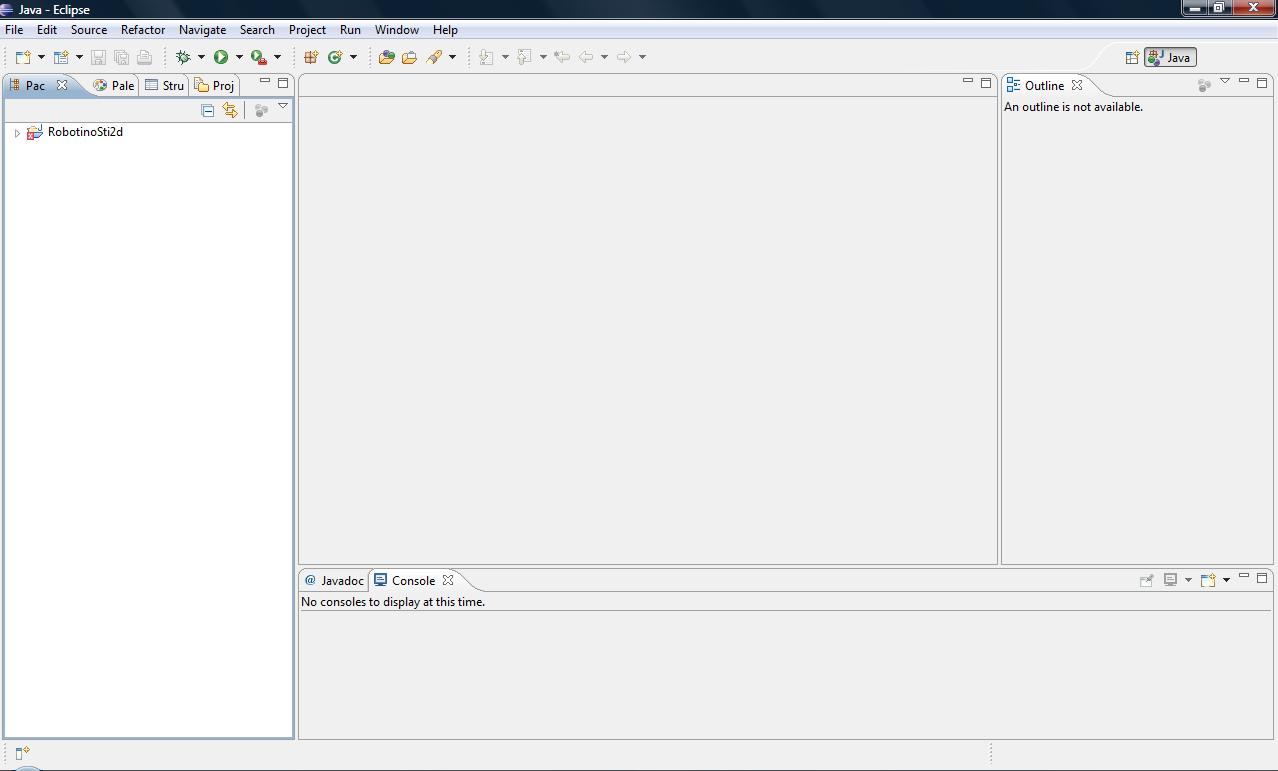Open the Run button dropdown arrow
Screen dimensions: 1278x771
(x=239, y=57)
